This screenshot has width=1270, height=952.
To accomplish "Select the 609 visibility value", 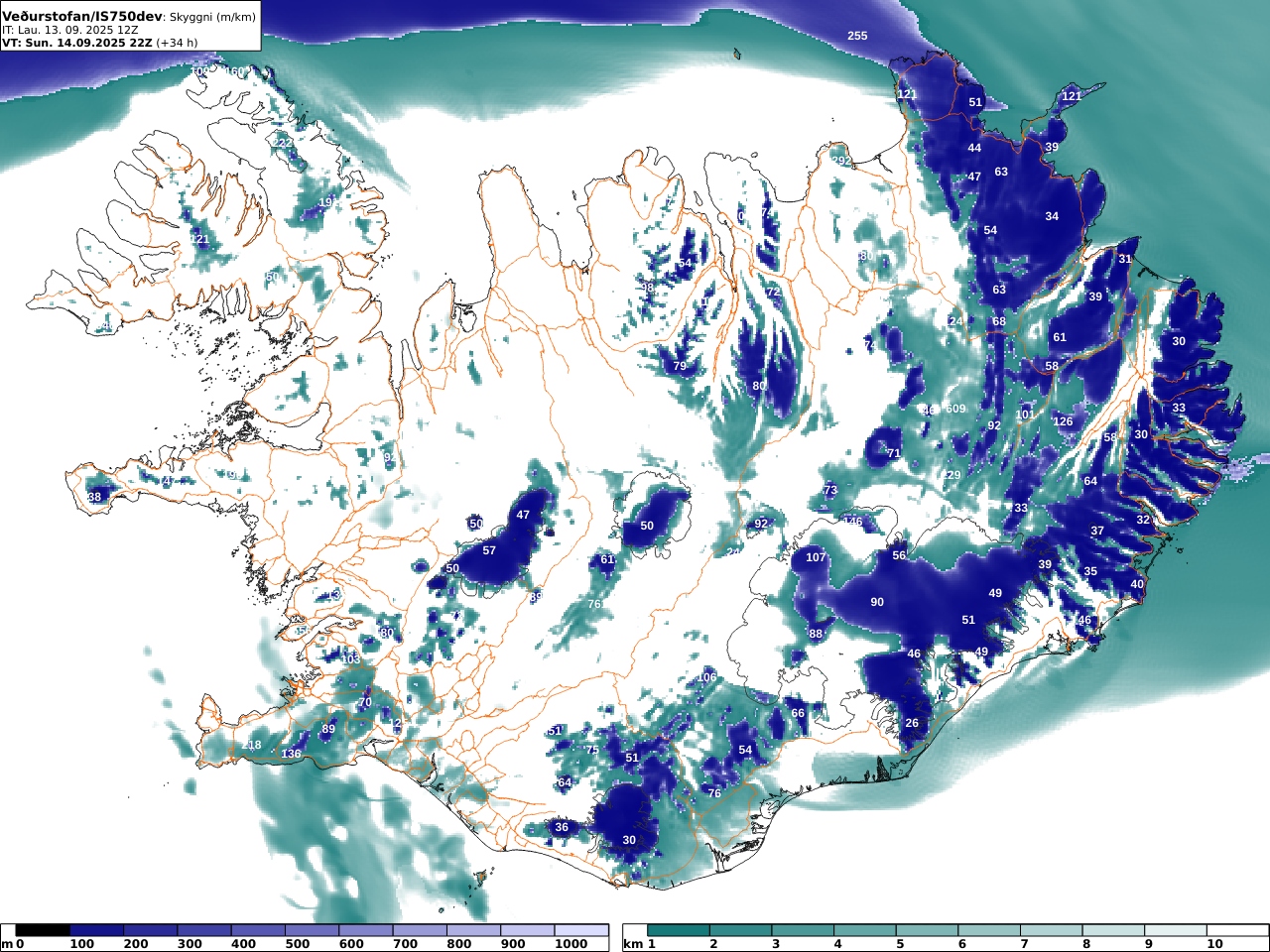I will [955, 409].
